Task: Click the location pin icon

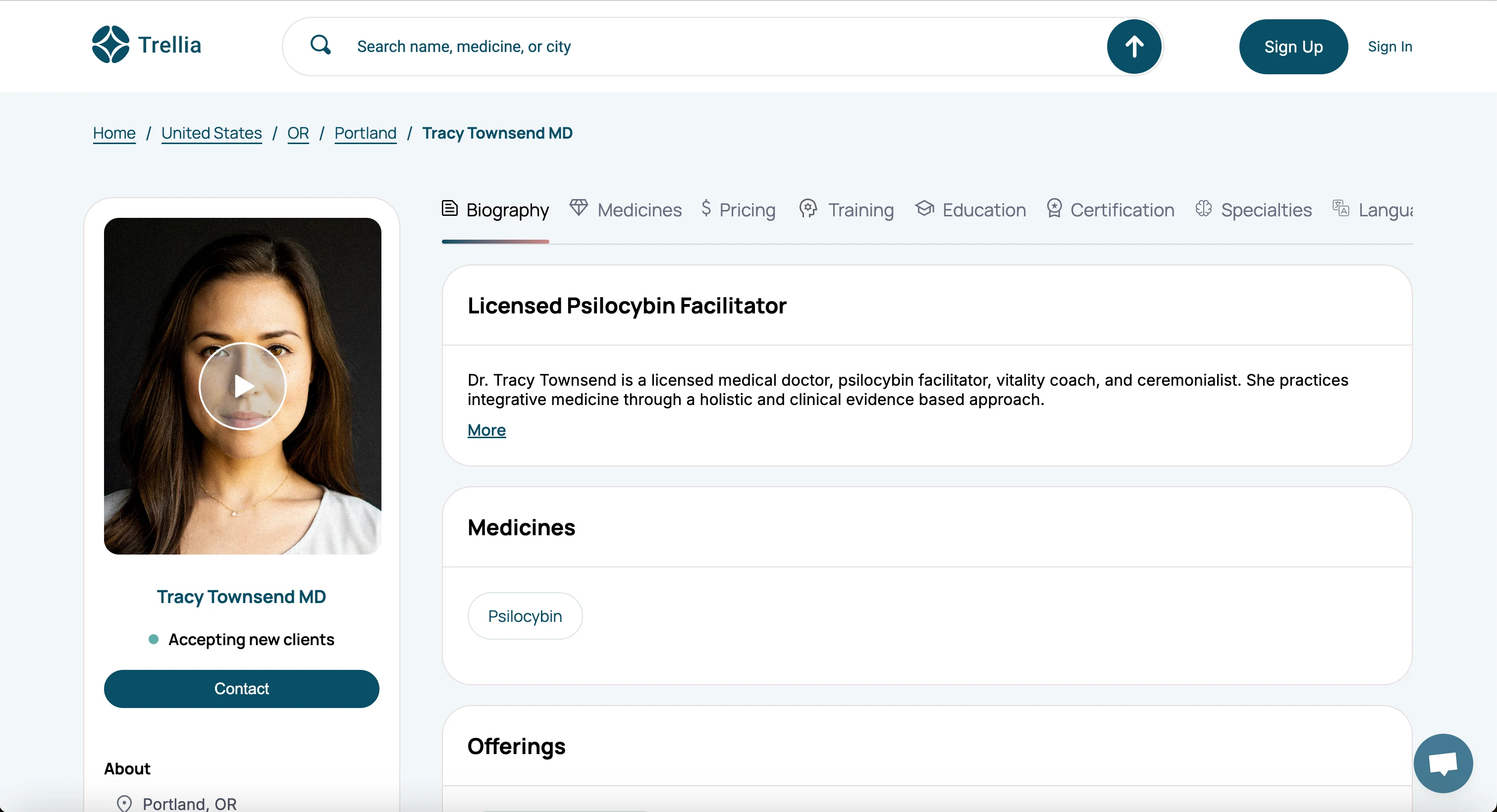Action: coord(124,803)
